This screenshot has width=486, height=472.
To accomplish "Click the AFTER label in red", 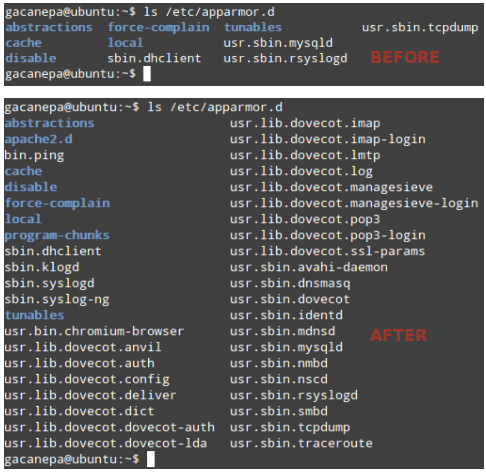I will tap(398, 335).
